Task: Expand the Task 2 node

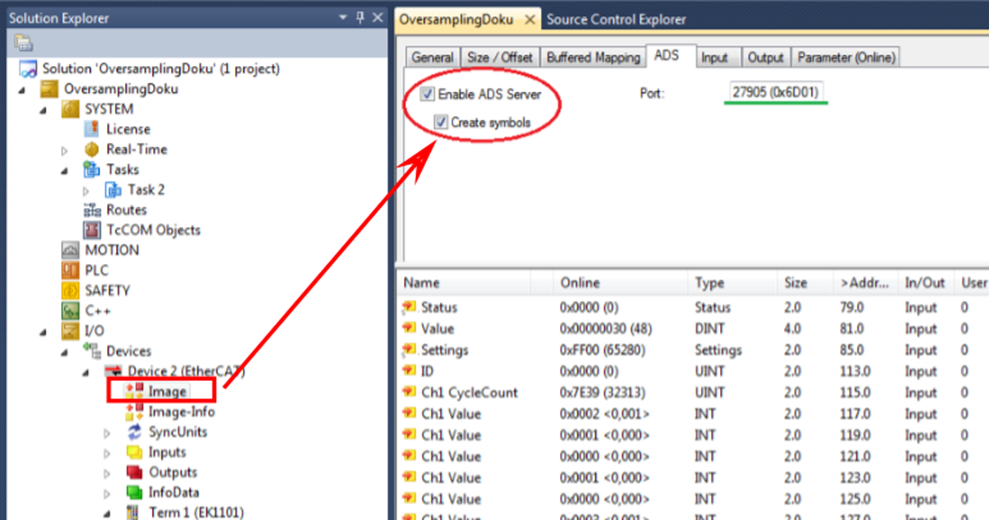Action: click(86, 190)
